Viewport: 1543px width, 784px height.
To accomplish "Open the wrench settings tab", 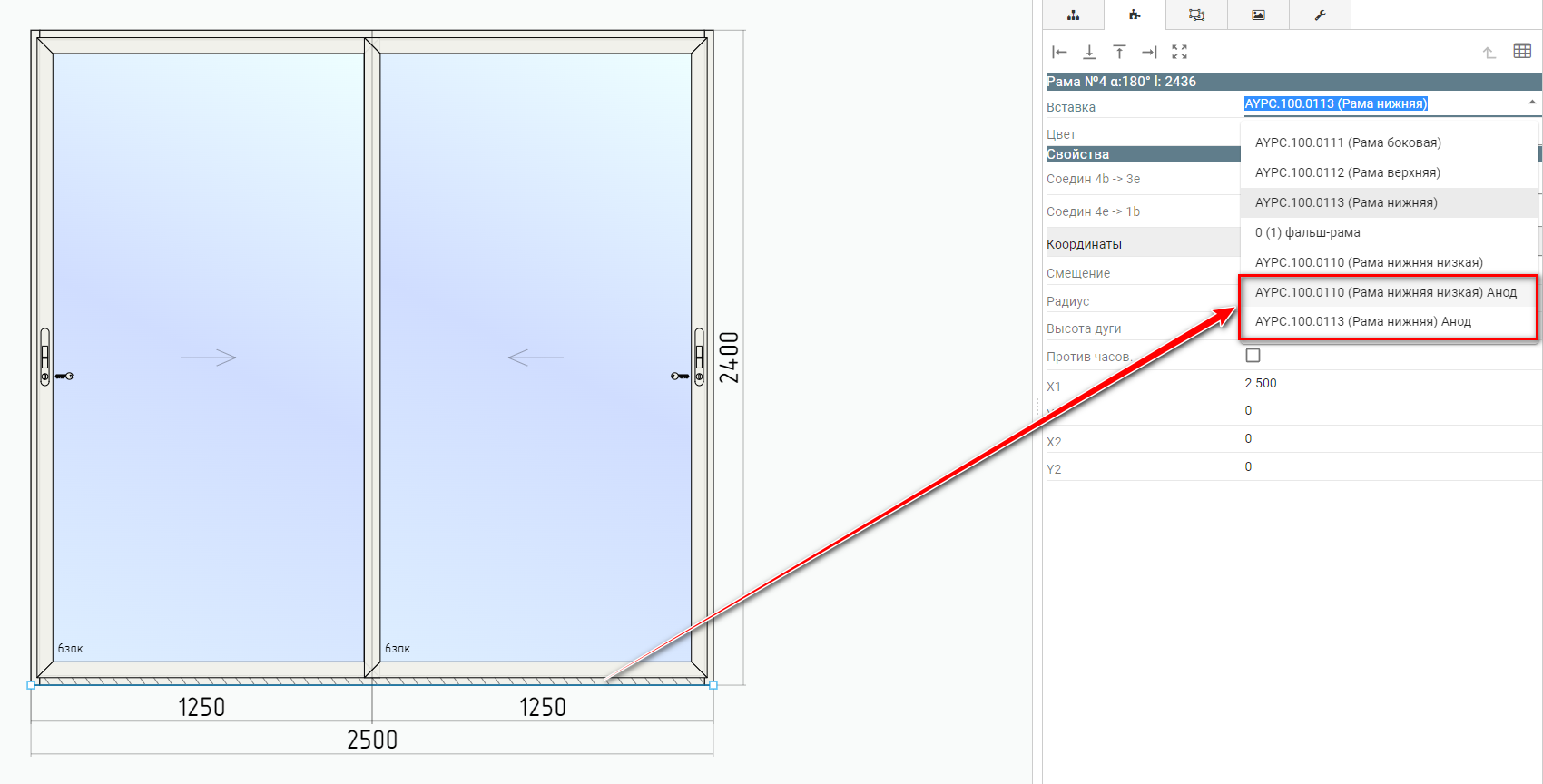I will click(1320, 15).
